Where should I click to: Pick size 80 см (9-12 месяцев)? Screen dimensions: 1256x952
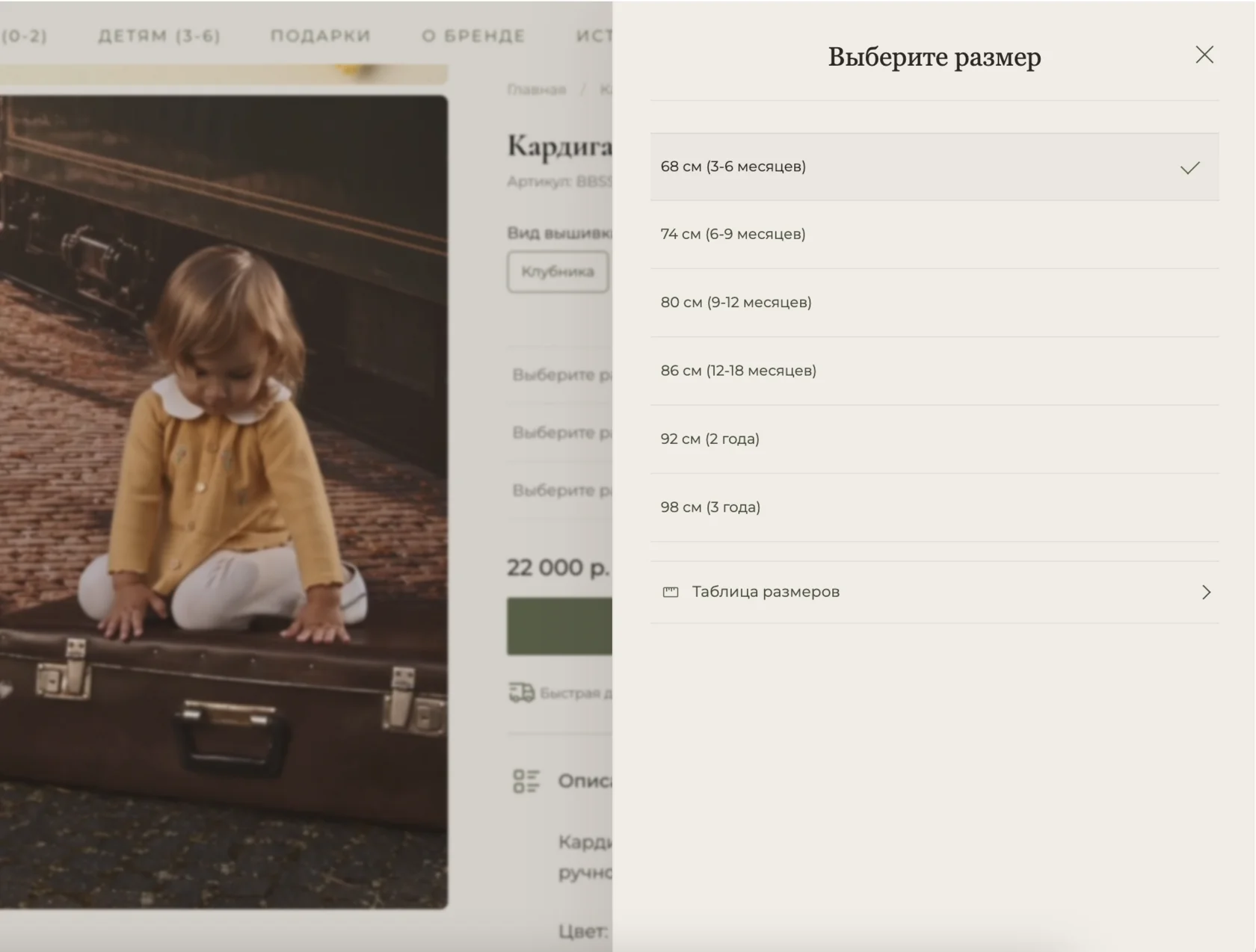click(934, 303)
